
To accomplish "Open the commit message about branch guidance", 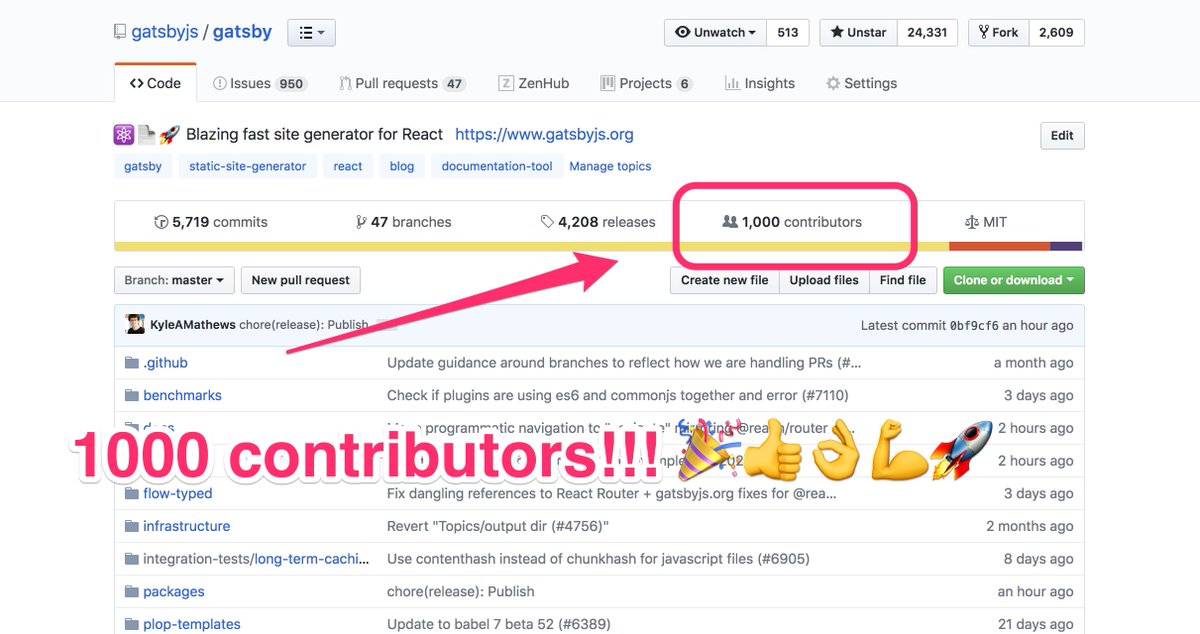I will pyautogui.click(x=624, y=363).
